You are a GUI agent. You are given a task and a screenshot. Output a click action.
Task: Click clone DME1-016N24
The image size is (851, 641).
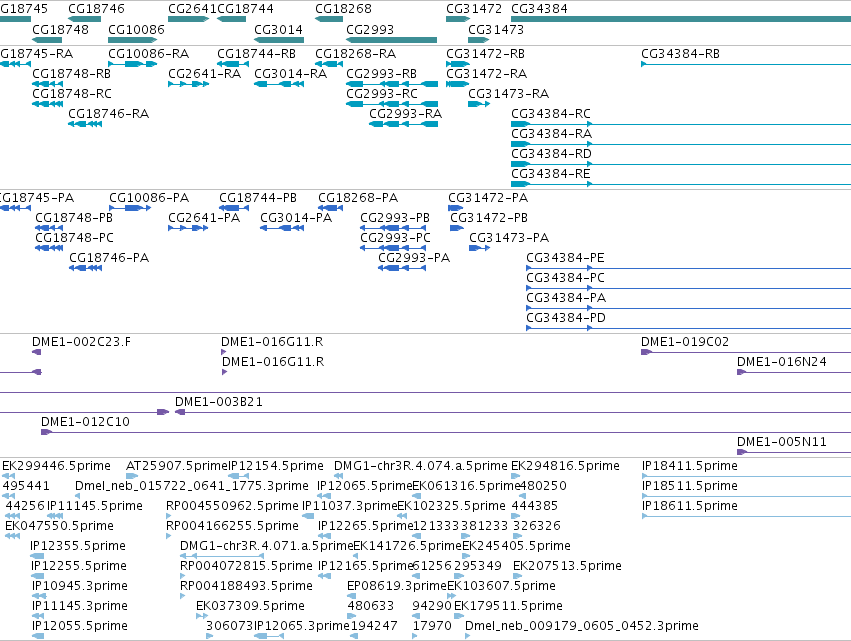tap(794, 372)
